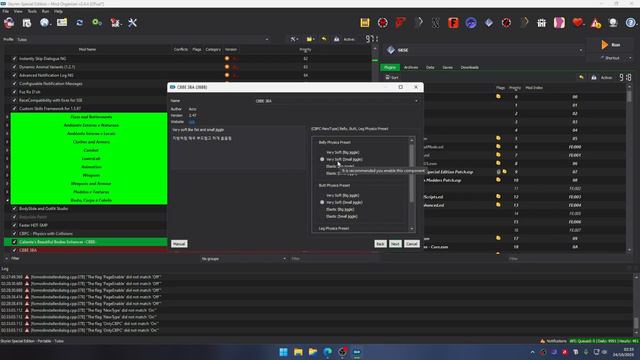This screenshot has height=360, width=640.
Task: Toggle BodySlide and Outfit Studio checkbox
Action: (14, 209)
